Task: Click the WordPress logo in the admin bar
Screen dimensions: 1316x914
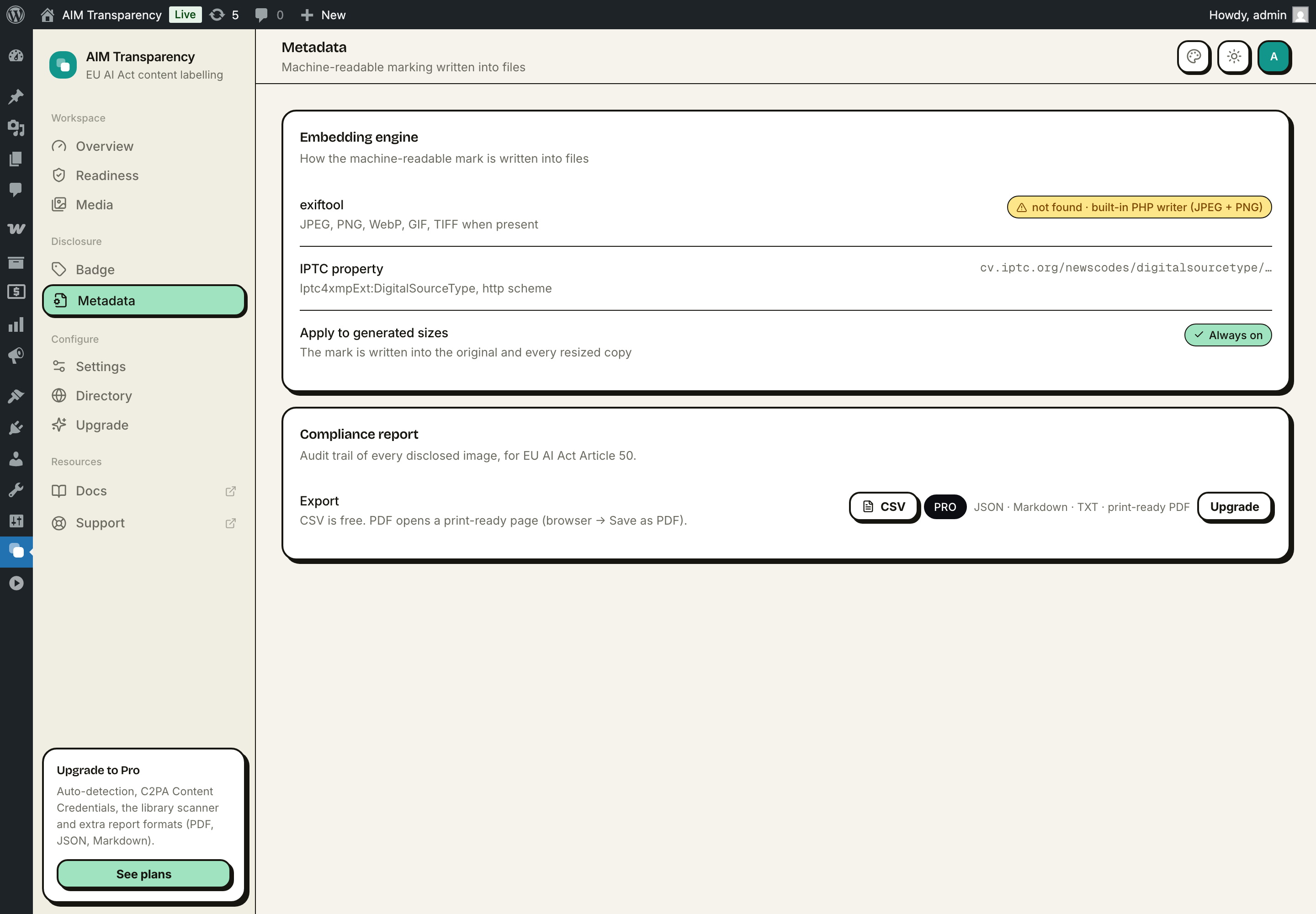Action: (x=16, y=14)
